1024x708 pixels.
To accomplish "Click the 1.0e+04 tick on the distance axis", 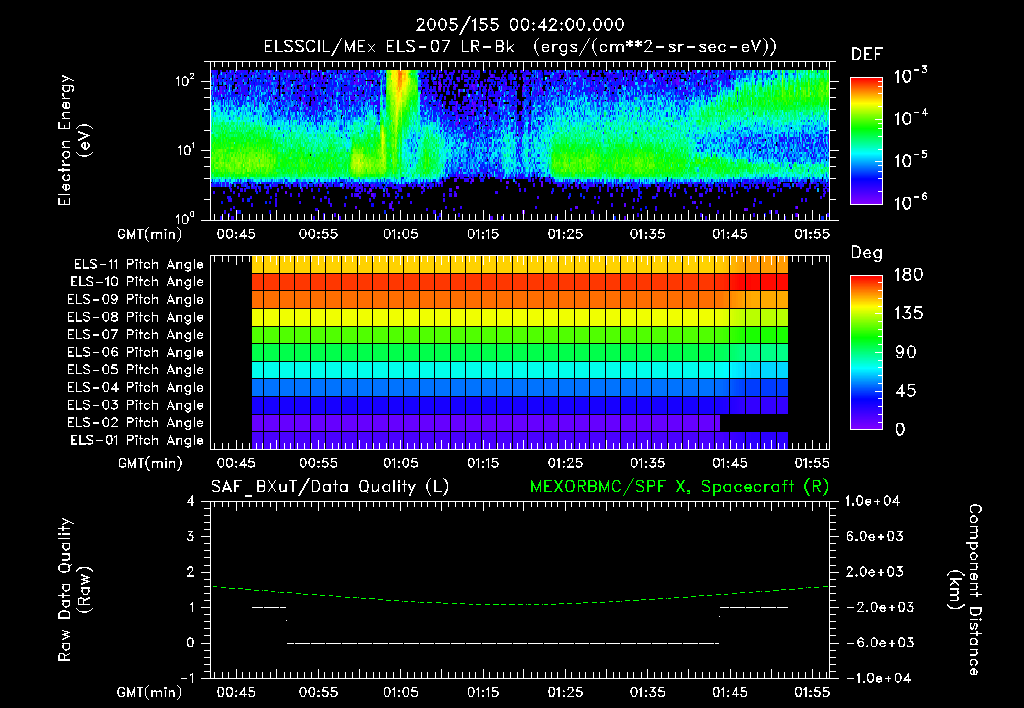I will (x=872, y=501).
